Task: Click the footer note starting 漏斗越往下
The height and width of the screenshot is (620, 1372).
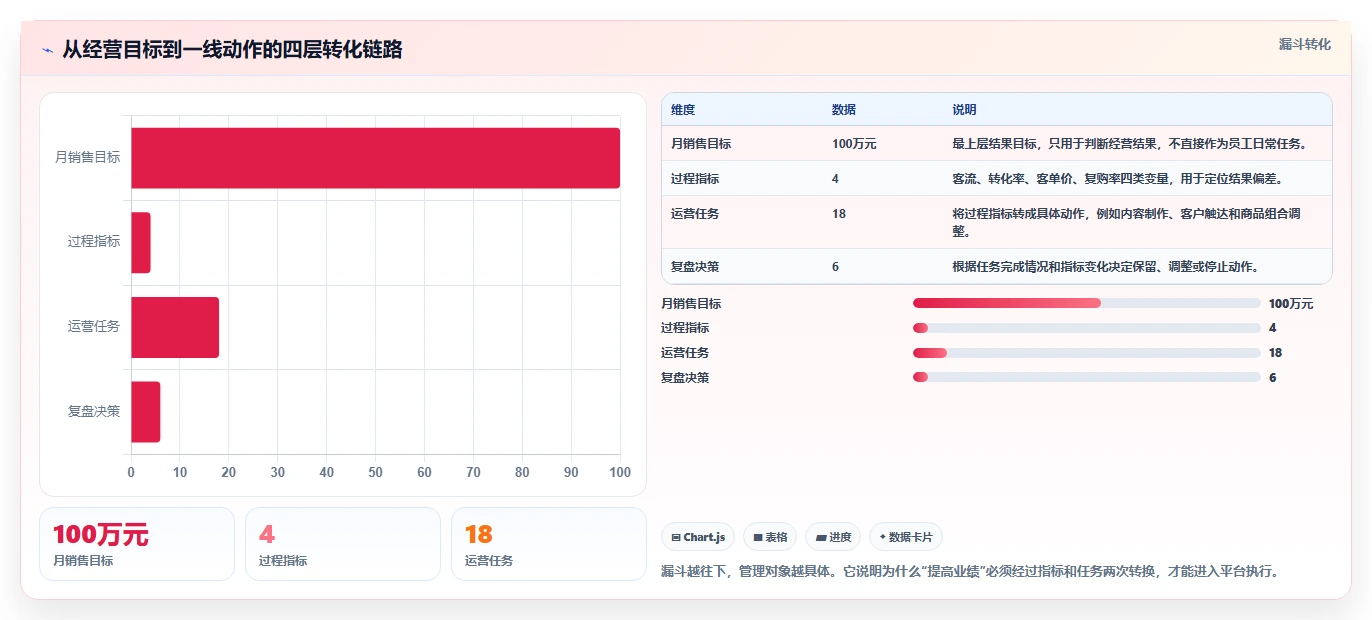Action: tap(970, 572)
